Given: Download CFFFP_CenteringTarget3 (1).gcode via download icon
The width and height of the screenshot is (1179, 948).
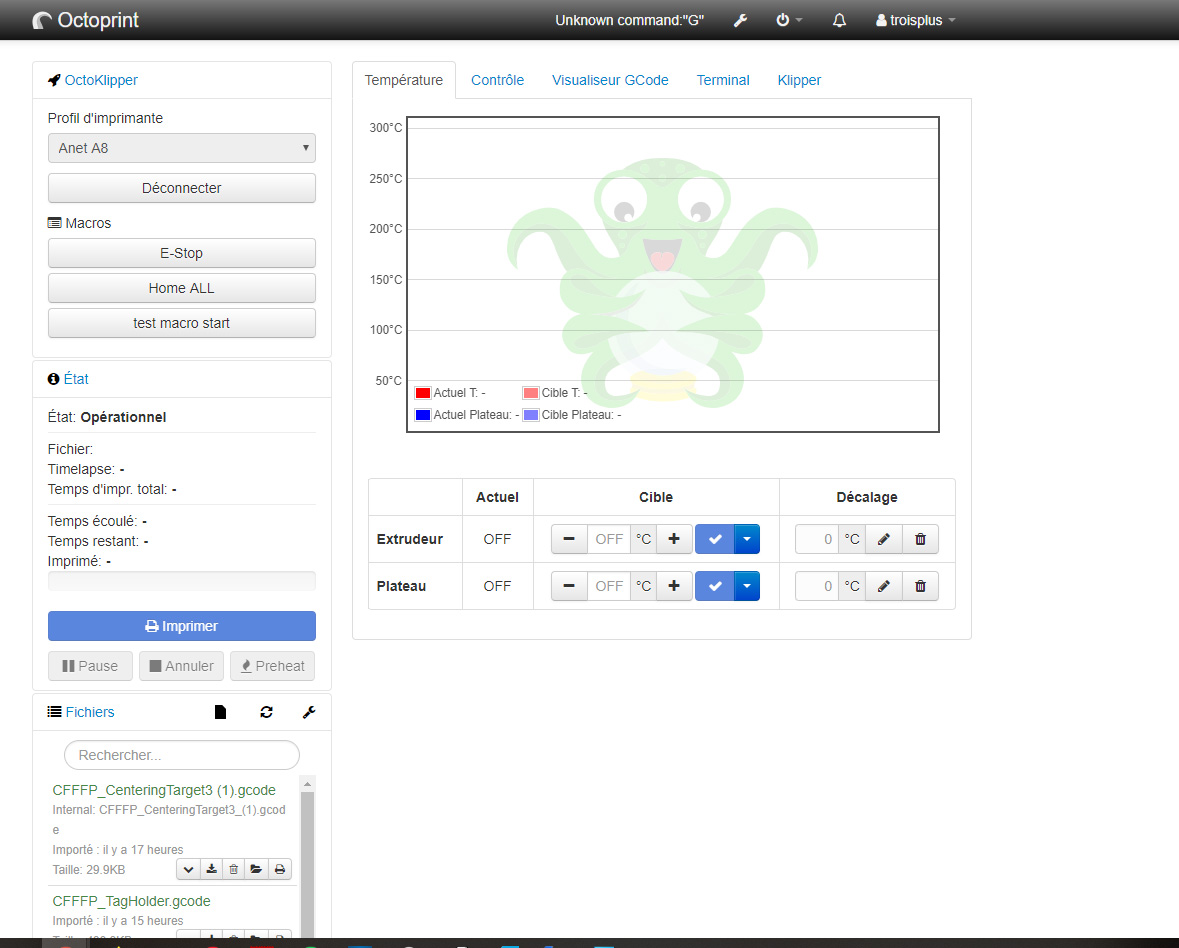Looking at the screenshot, I should [210, 869].
